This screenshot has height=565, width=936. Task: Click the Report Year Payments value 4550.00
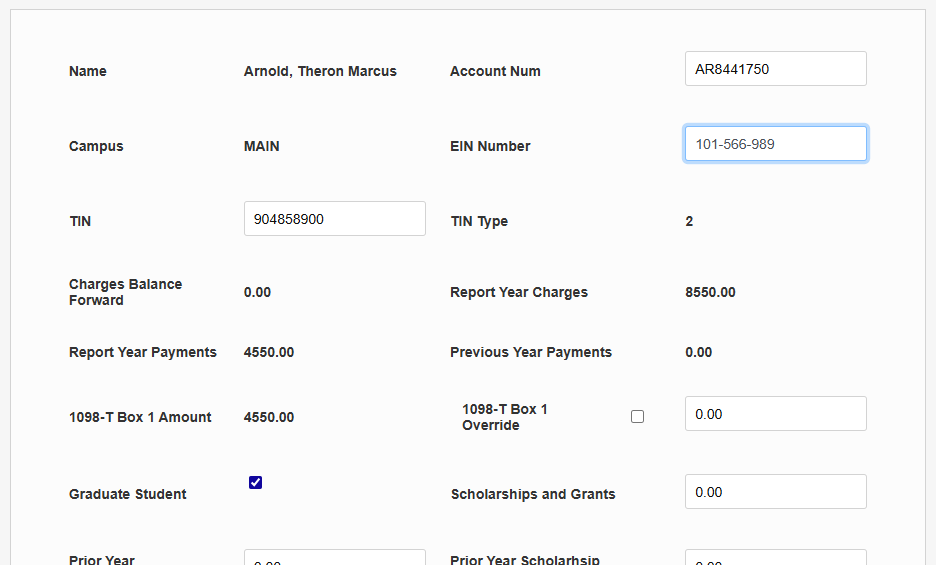click(x=269, y=352)
